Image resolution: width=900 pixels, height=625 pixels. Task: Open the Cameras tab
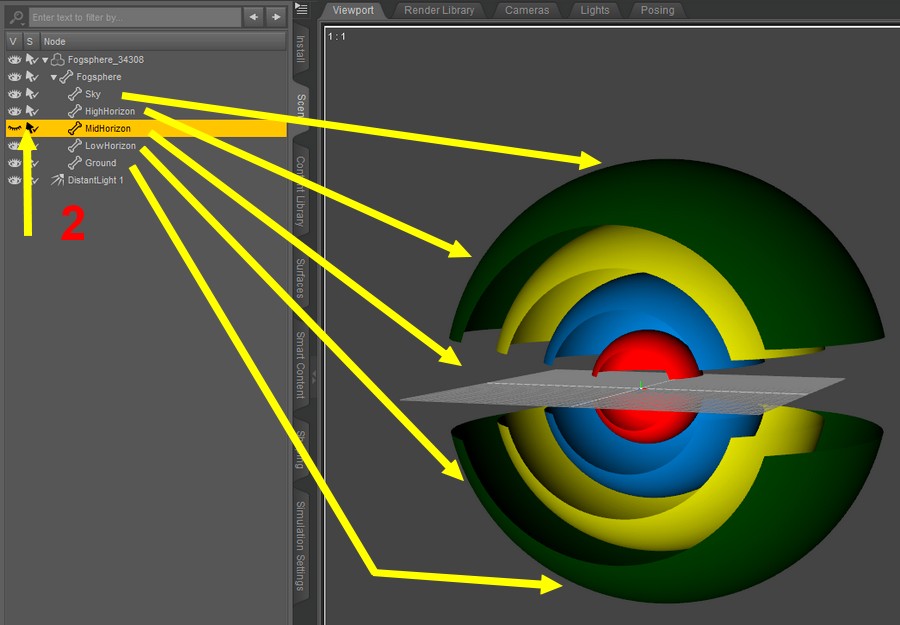527,10
